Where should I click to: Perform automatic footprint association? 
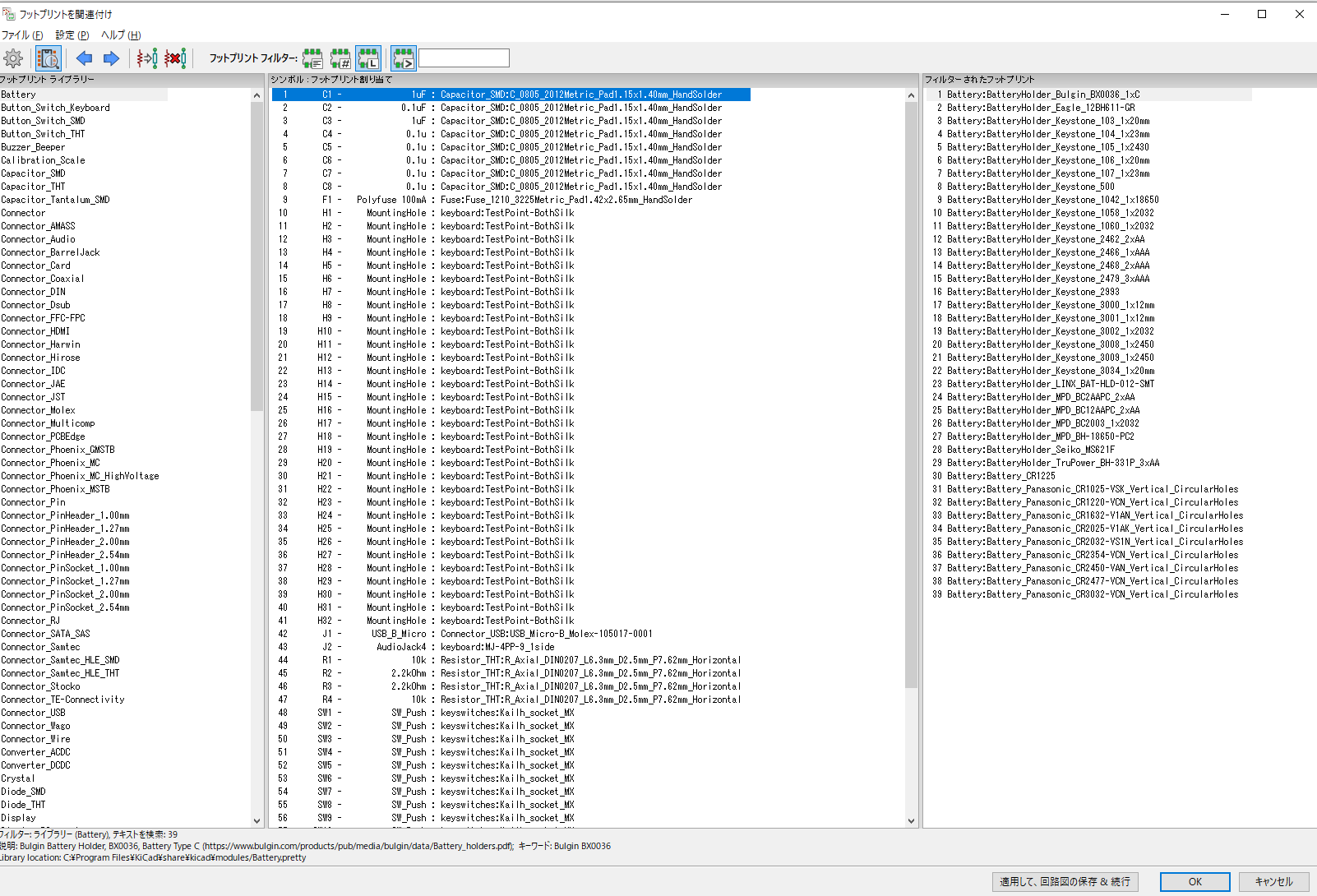coord(147,58)
